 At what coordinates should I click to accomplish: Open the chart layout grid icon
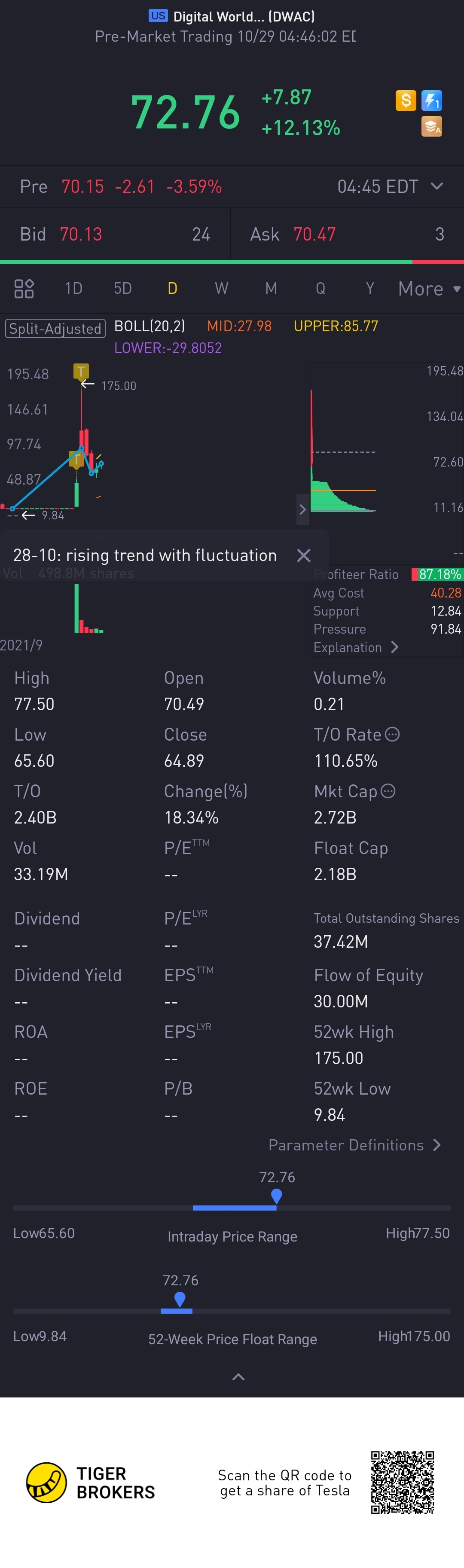pyautogui.click(x=24, y=289)
